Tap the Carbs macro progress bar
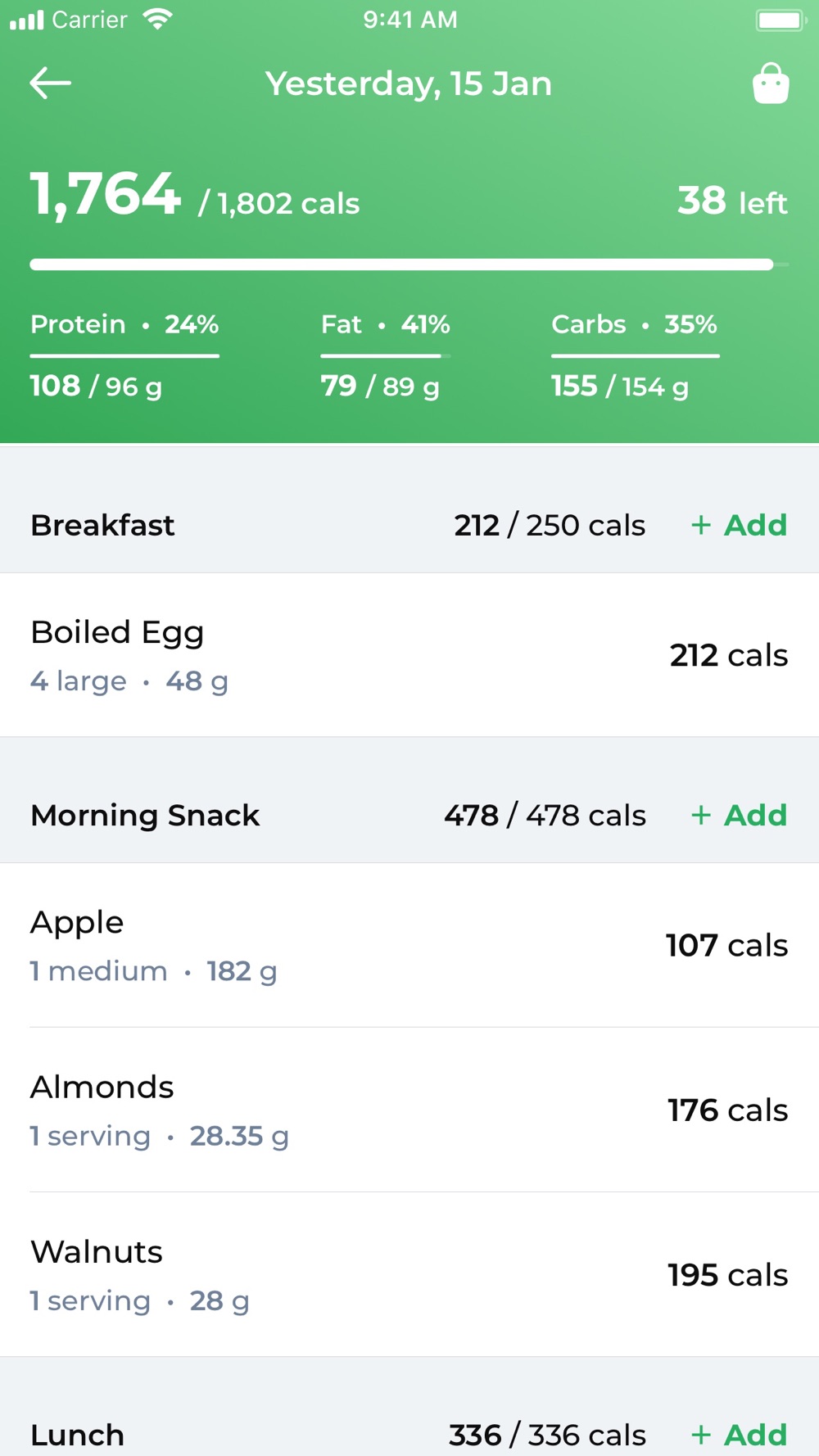 point(636,356)
